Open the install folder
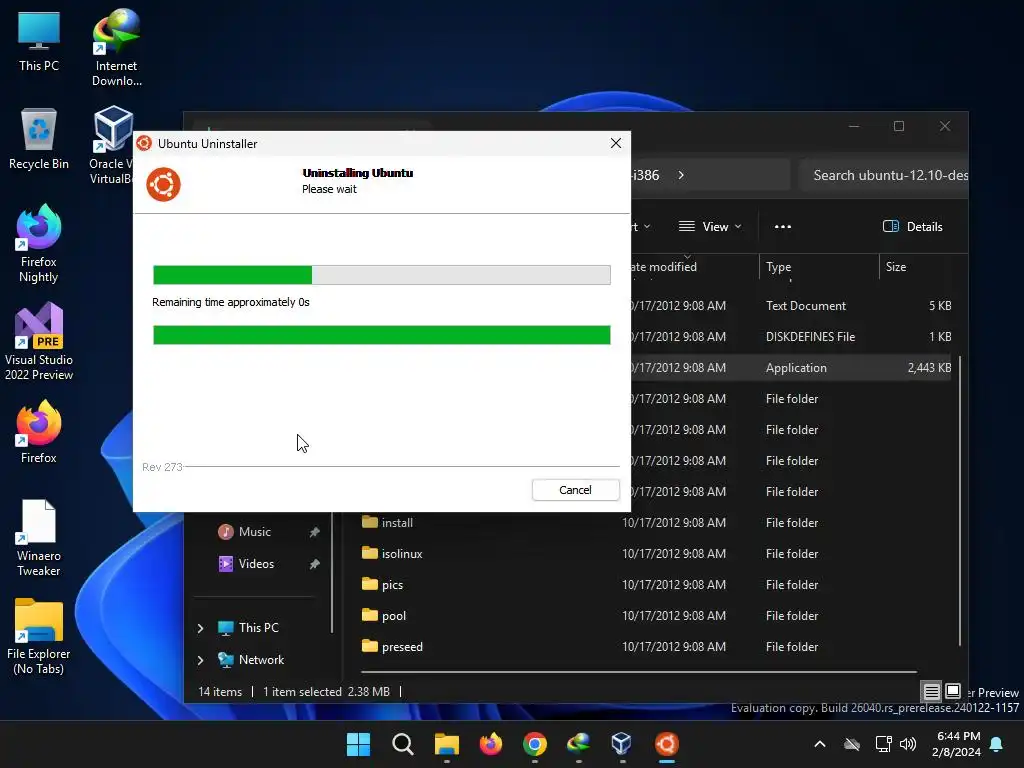Viewport: 1024px width, 768px height. coord(656,522)
